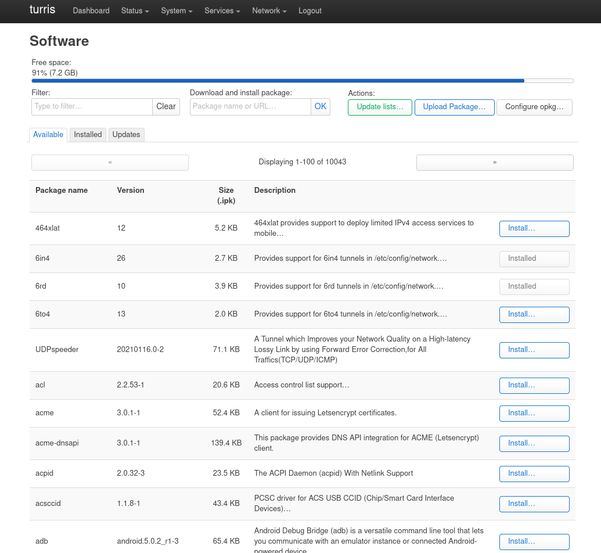Select the Available tab
This screenshot has width=601, height=553.
pos(48,134)
